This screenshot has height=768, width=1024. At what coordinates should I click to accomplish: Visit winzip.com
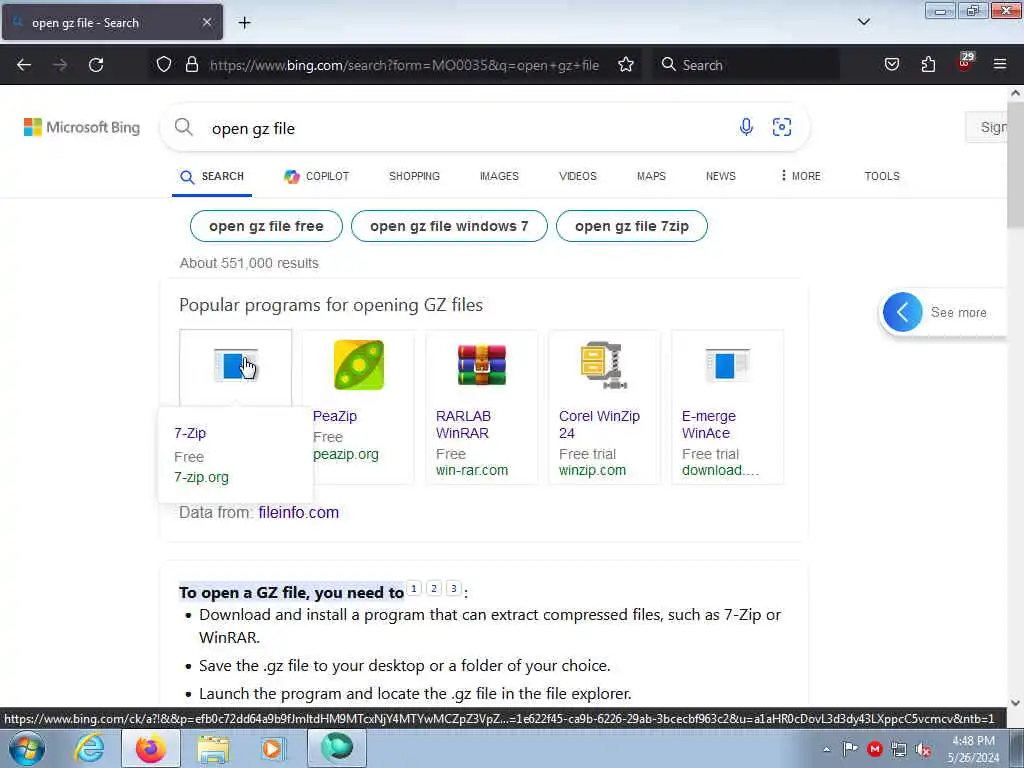pos(592,470)
